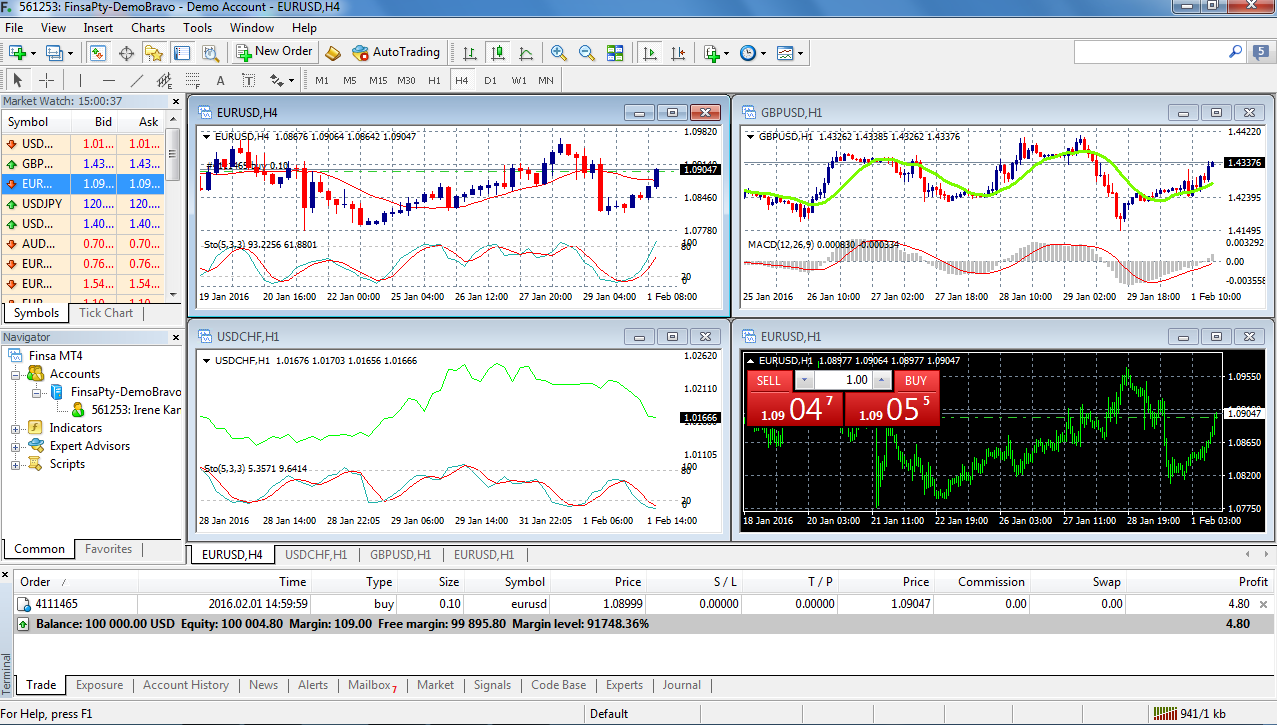
Task: Switch to the Account History tab
Action: (185, 685)
